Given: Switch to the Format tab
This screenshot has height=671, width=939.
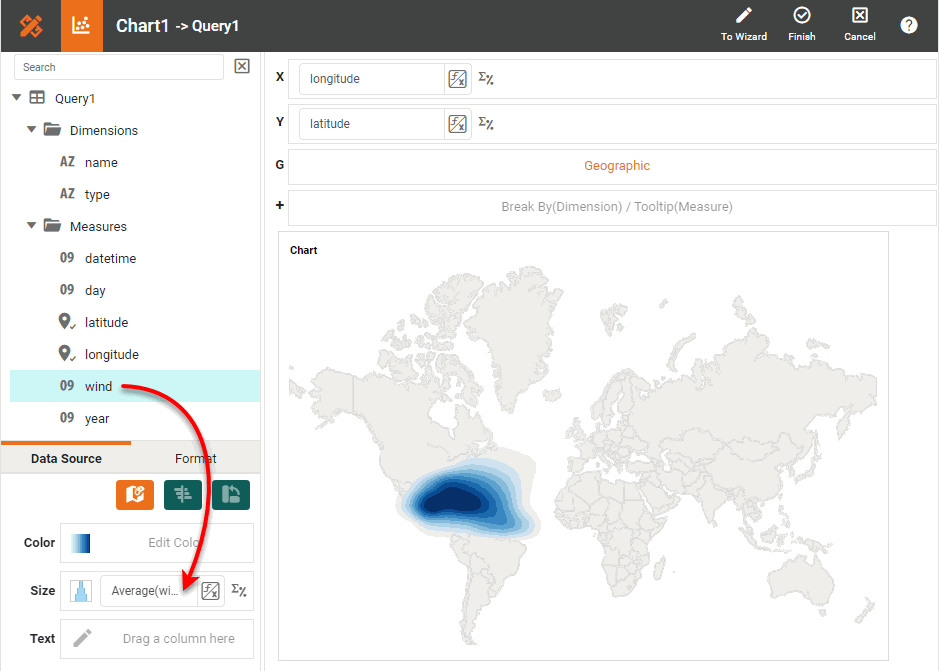Looking at the screenshot, I should click(x=195, y=458).
